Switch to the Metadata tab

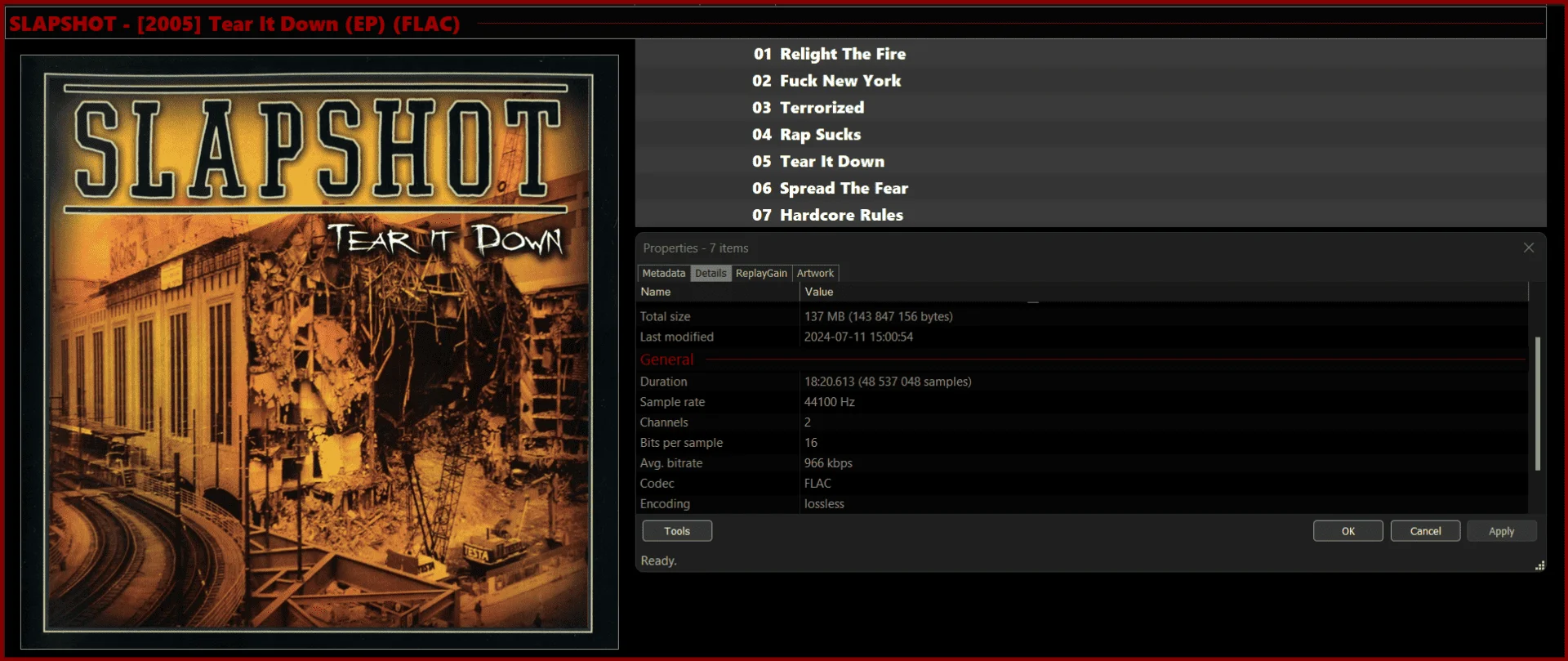click(664, 273)
